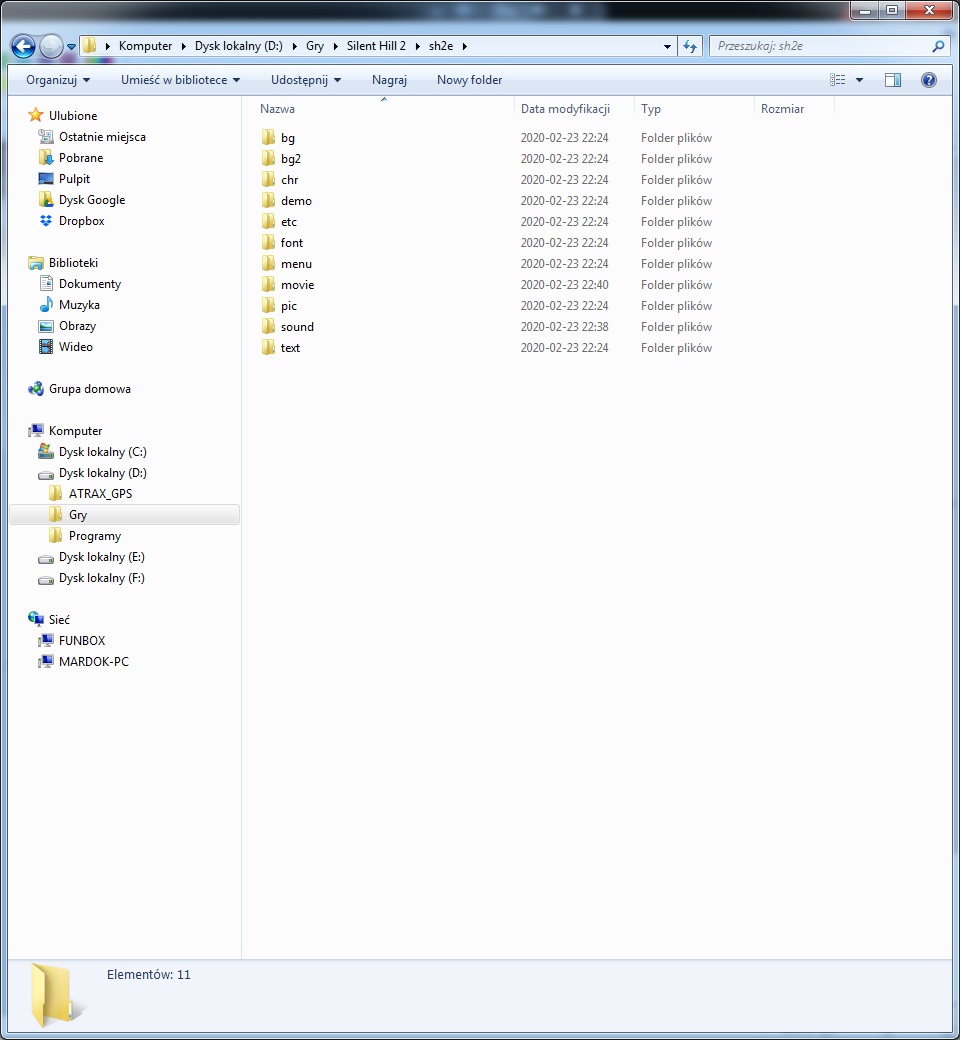Screen dimensions: 962x1044
Task: Navigate to 'Gry' in the address breadcrumb
Action: pyautogui.click(x=315, y=46)
